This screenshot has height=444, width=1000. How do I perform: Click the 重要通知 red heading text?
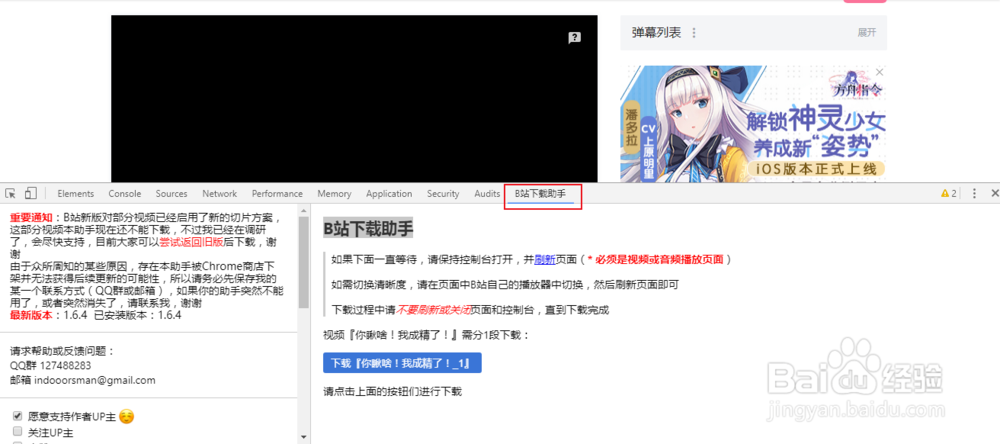[32, 218]
